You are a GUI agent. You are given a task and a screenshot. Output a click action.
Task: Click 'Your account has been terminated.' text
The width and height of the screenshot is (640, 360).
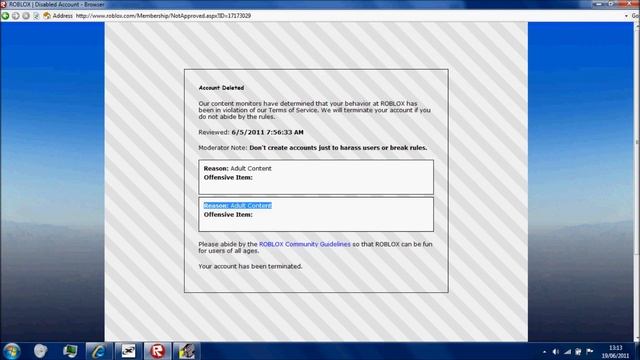(250, 266)
